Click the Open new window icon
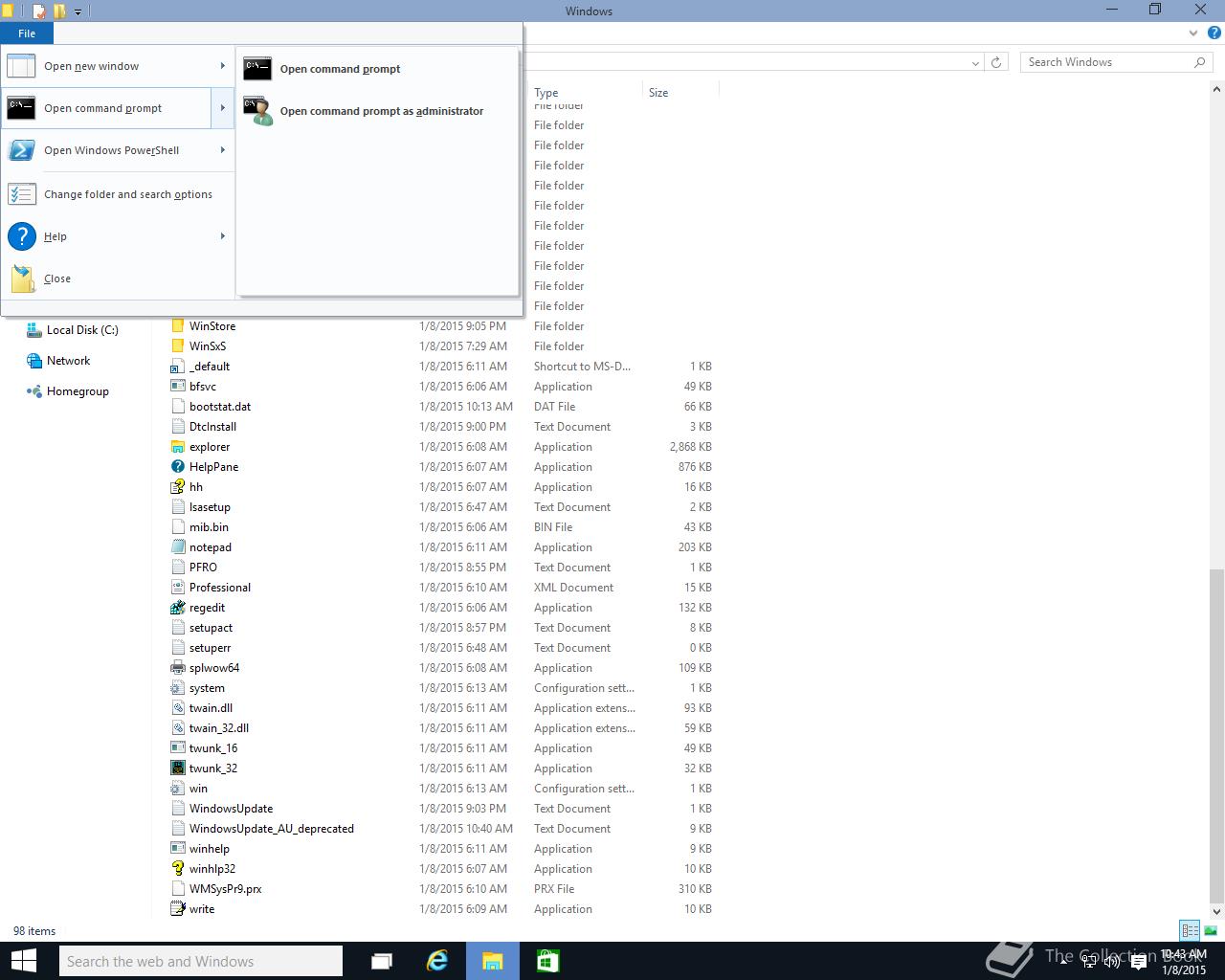Screen dimensions: 1225x980 21,66
